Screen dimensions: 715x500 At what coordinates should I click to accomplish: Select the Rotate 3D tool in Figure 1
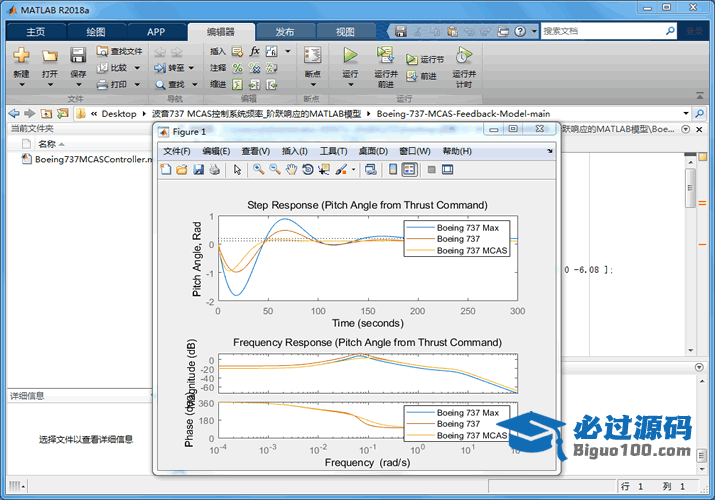point(308,170)
